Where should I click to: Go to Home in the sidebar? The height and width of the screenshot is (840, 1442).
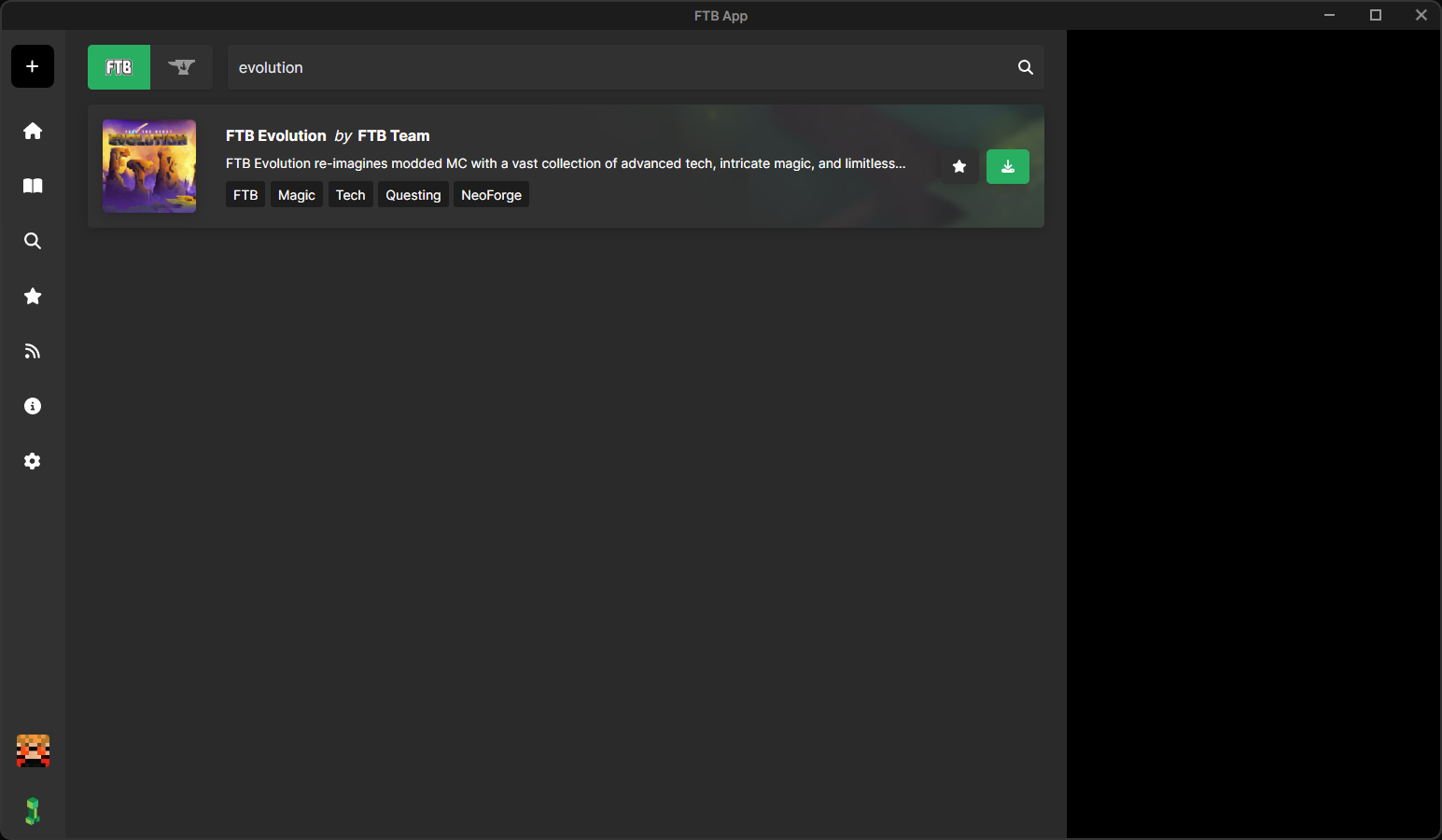click(x=33, y=131)
